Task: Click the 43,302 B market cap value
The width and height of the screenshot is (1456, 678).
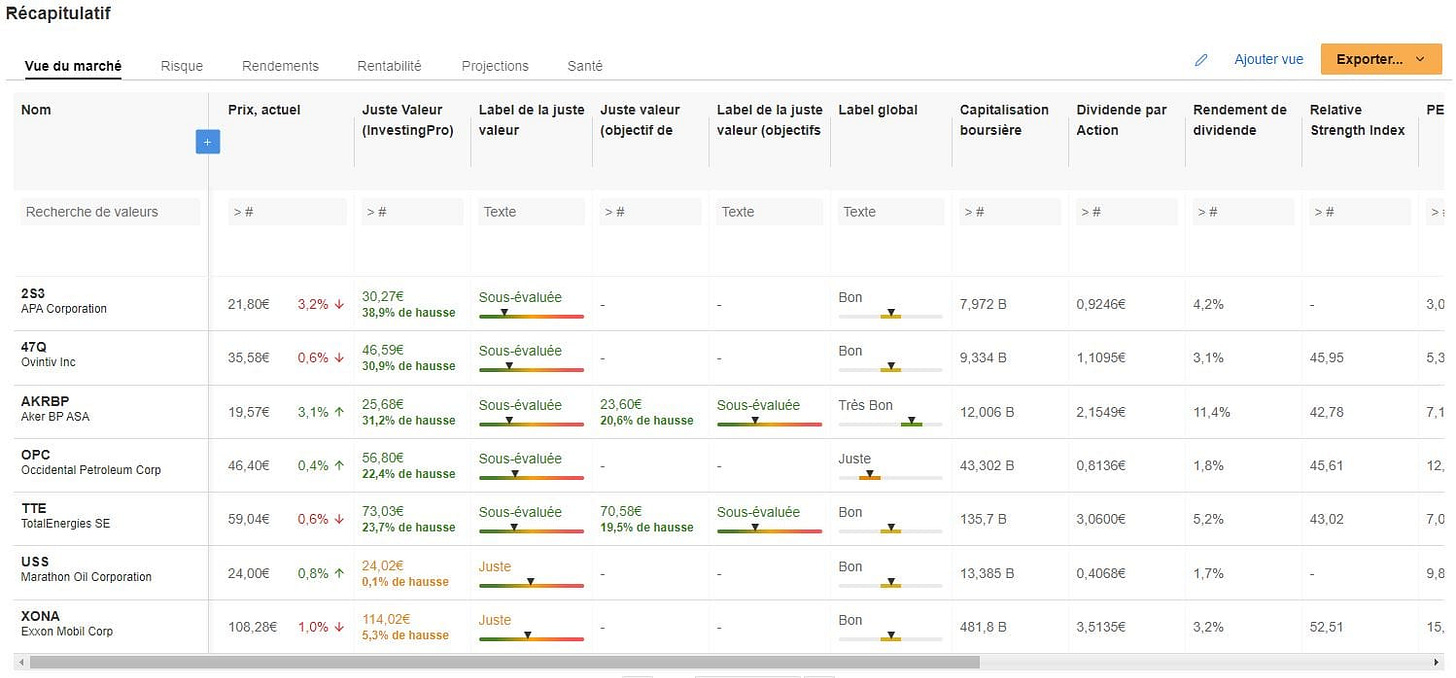Action: tap(987, 465)
